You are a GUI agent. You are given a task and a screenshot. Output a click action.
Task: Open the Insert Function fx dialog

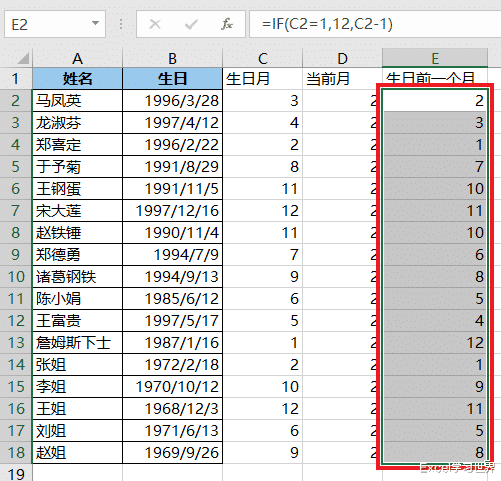pos(227,24)
